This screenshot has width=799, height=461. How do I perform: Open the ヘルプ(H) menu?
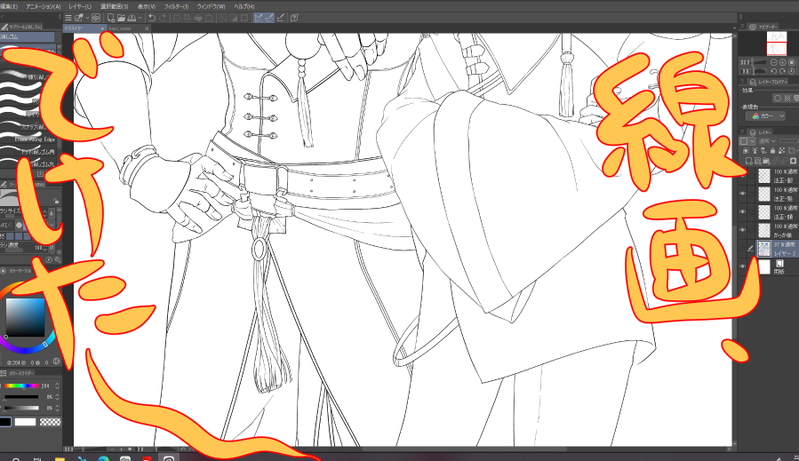coord(244,7)
